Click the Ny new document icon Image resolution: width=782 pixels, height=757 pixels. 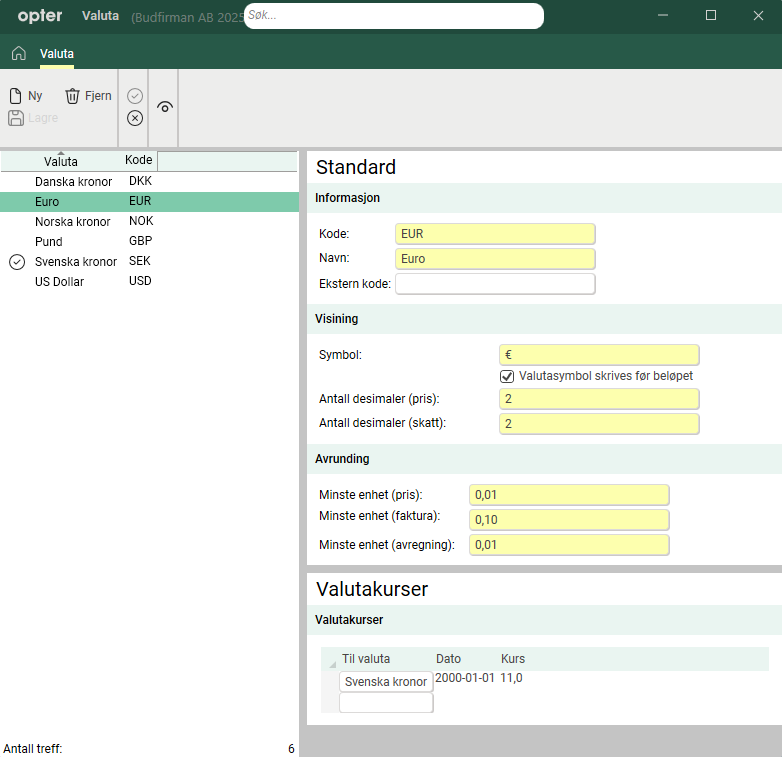(x=16, y=96)
